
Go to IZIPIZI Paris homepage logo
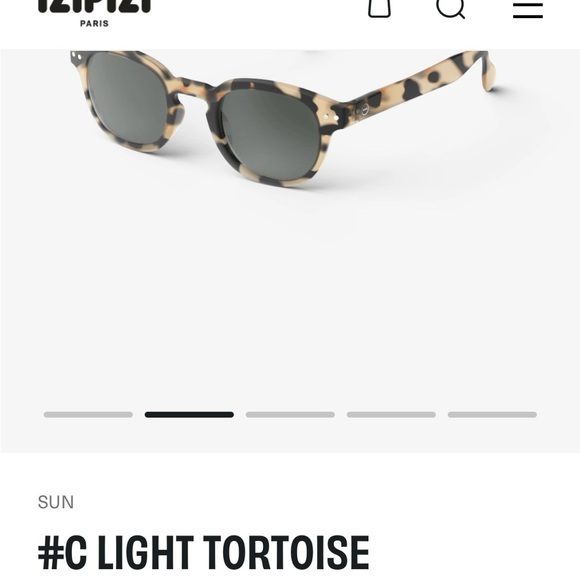point(95,12)
